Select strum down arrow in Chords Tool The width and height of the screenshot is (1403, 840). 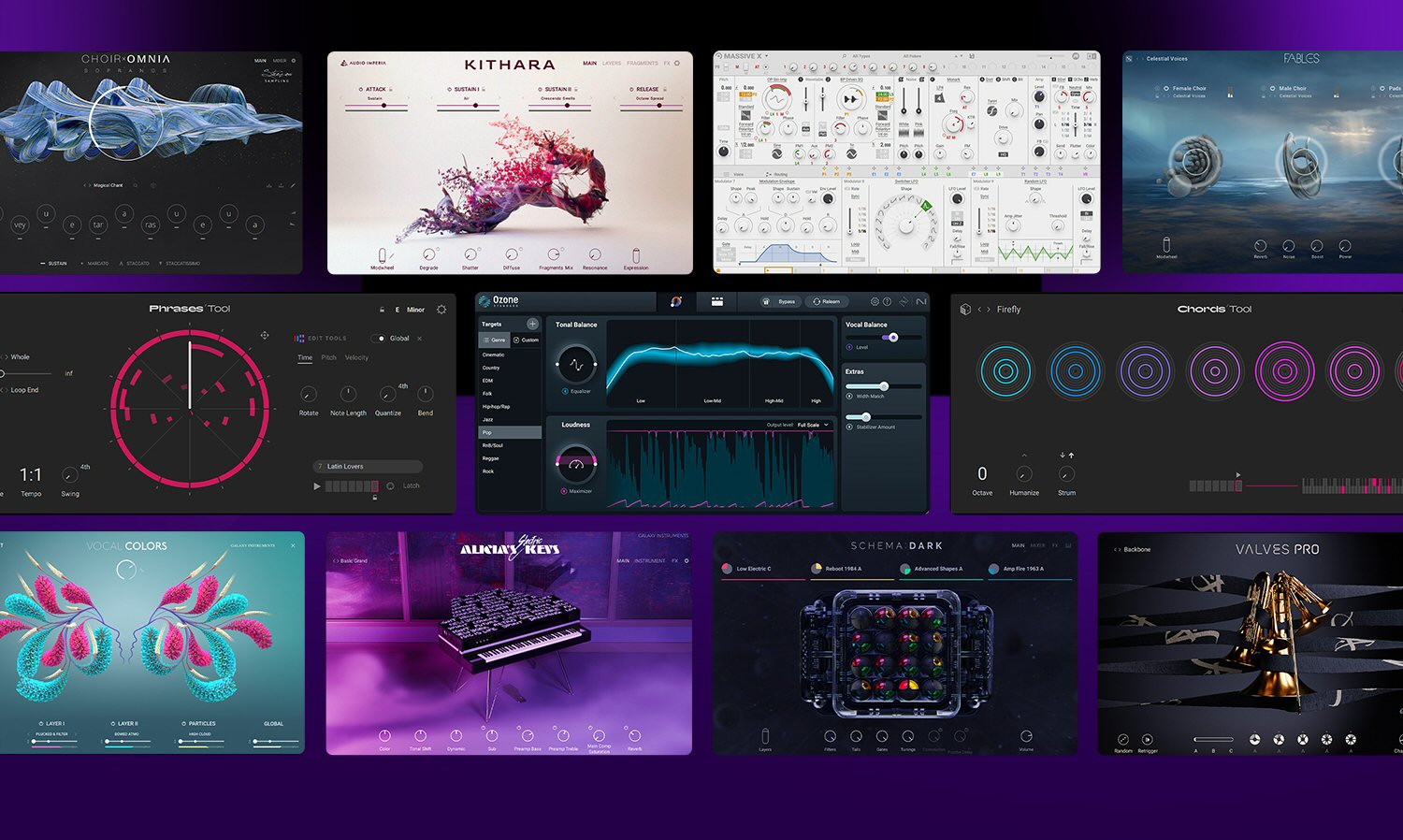(x=1063, y=456)
